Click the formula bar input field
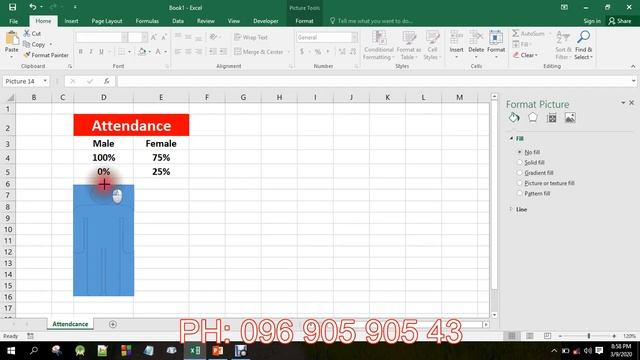This screenshot has height=360, width=640. click(373, 81)
